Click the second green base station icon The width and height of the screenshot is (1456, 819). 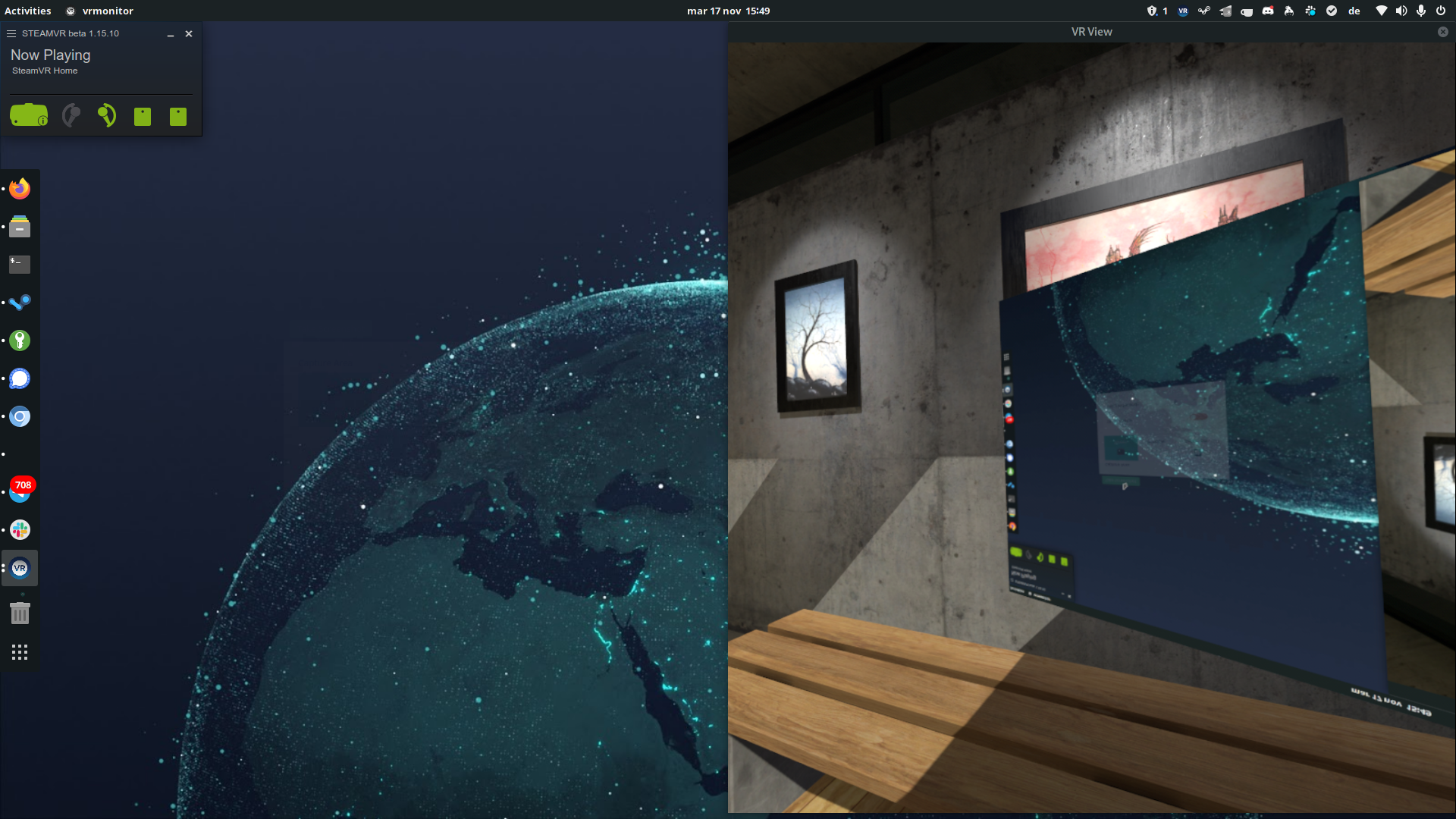178,116
